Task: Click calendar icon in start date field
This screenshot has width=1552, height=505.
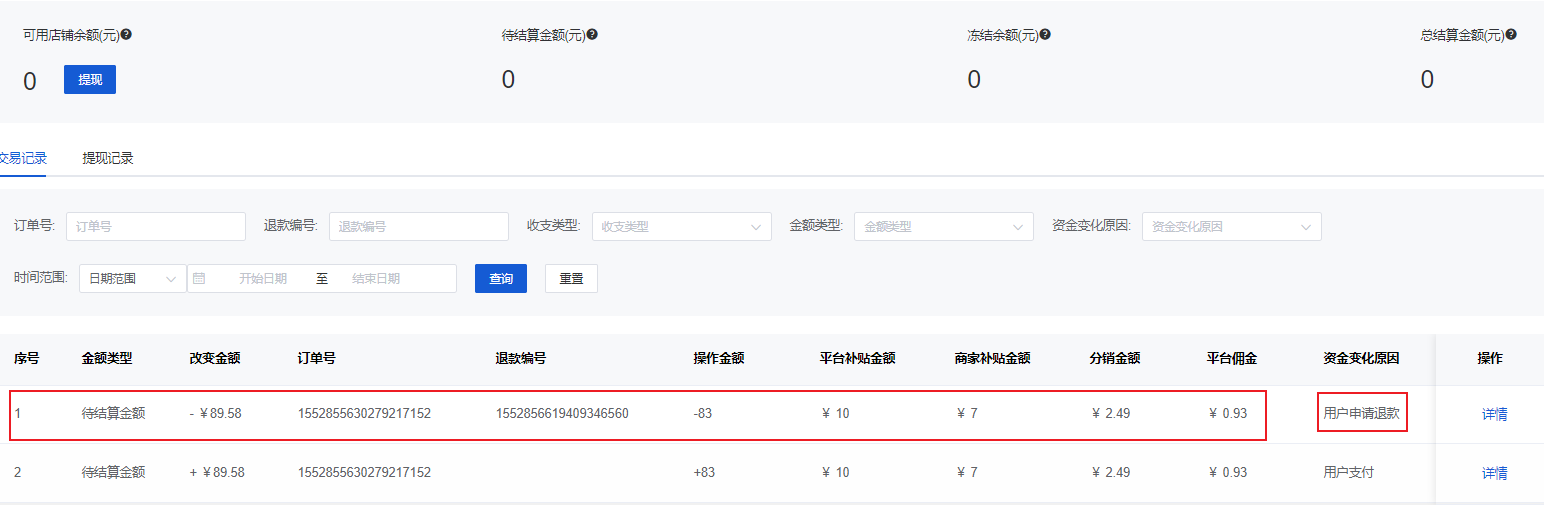Action: pyautogui.click(x=199, y=278)
